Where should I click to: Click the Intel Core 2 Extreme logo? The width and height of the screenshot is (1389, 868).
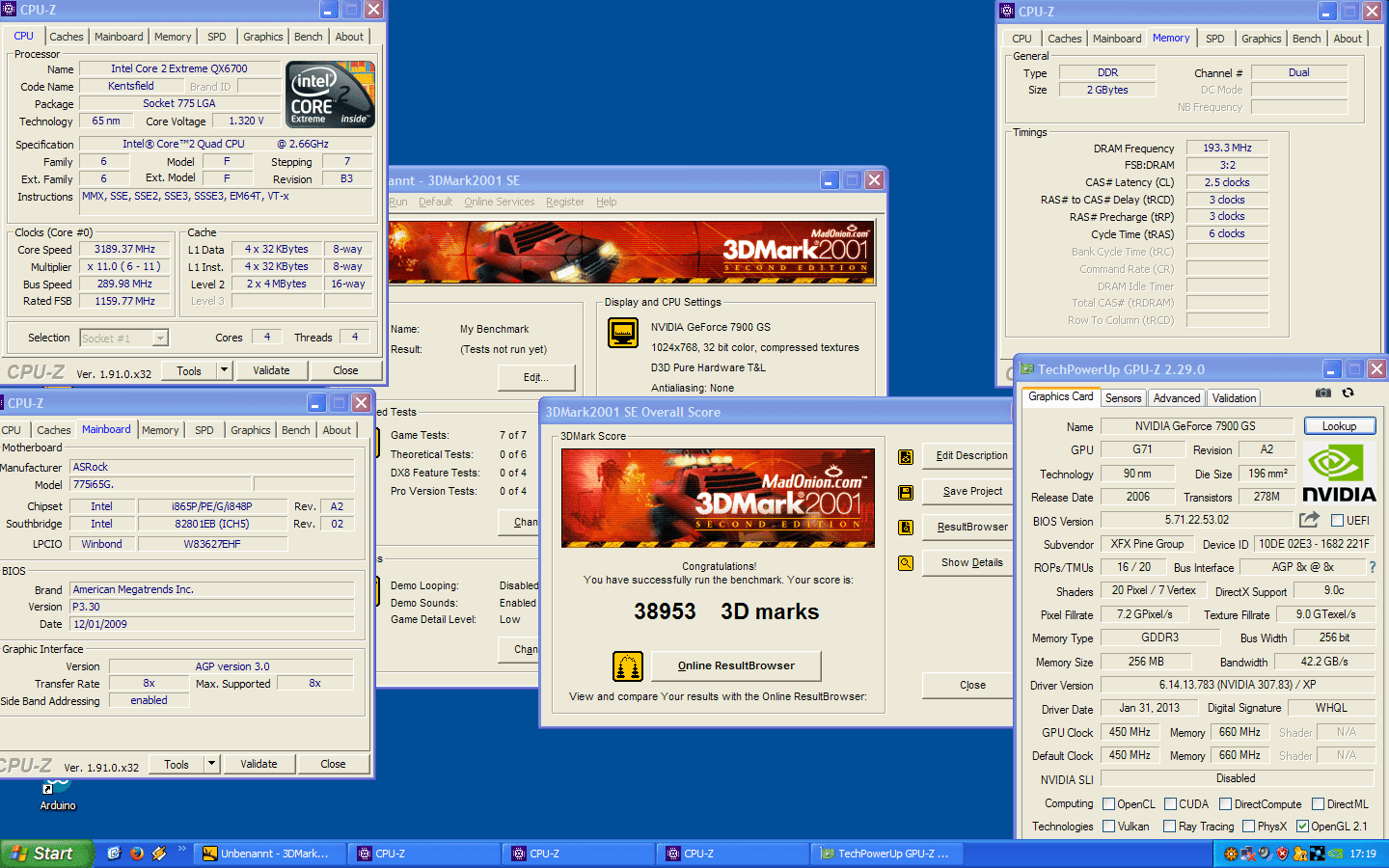point(331,95)
